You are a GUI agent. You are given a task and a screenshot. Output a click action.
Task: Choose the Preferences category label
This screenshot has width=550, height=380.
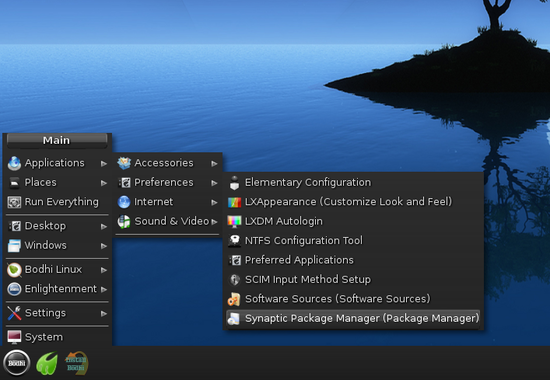point(164,182)
